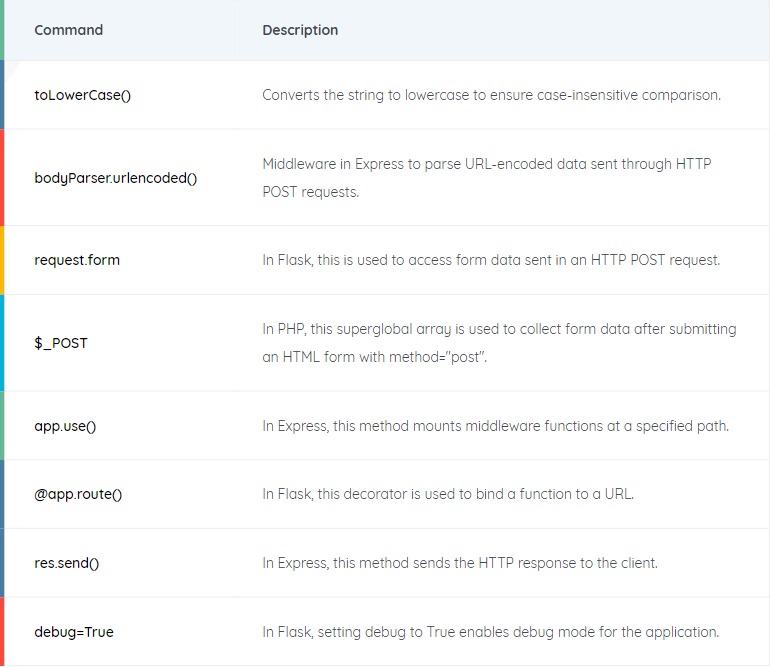Click the red color bar beside bodyParser row
The height and width of the screenshot is (667, 770).
pos(2,178)
